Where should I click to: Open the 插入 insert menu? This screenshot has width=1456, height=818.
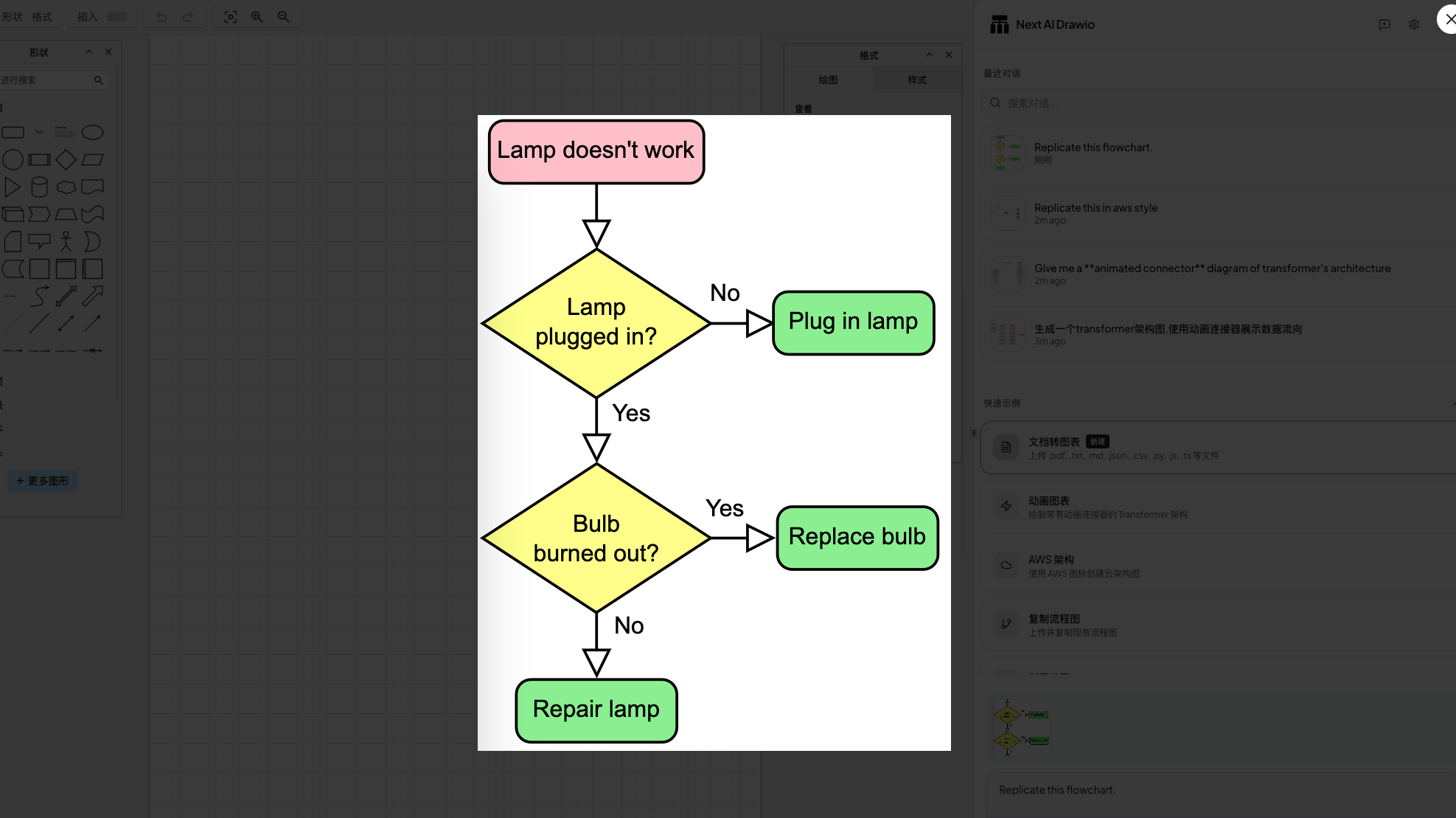[x=87, y=17]
